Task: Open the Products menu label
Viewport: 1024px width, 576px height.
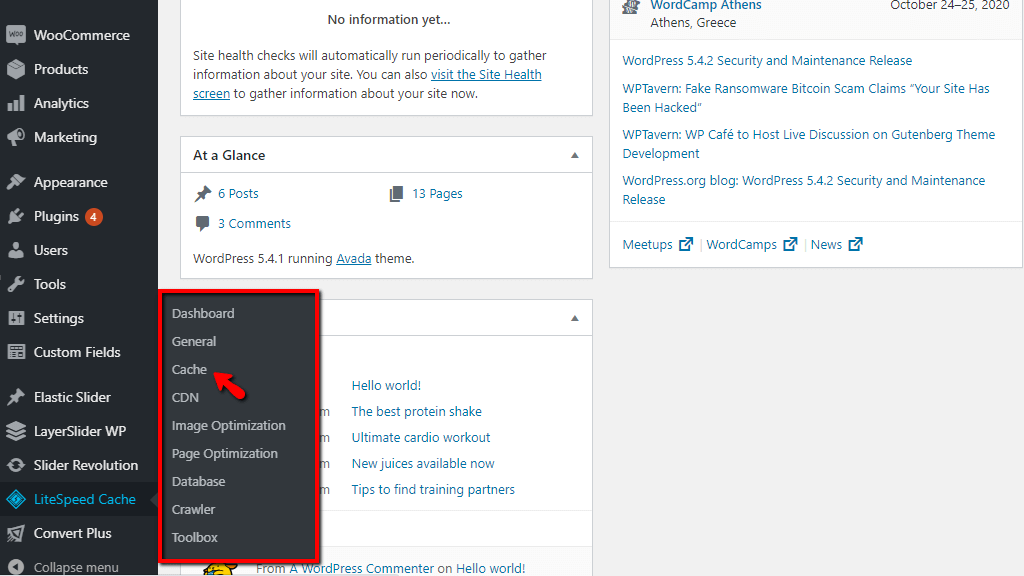Action: 61,69
